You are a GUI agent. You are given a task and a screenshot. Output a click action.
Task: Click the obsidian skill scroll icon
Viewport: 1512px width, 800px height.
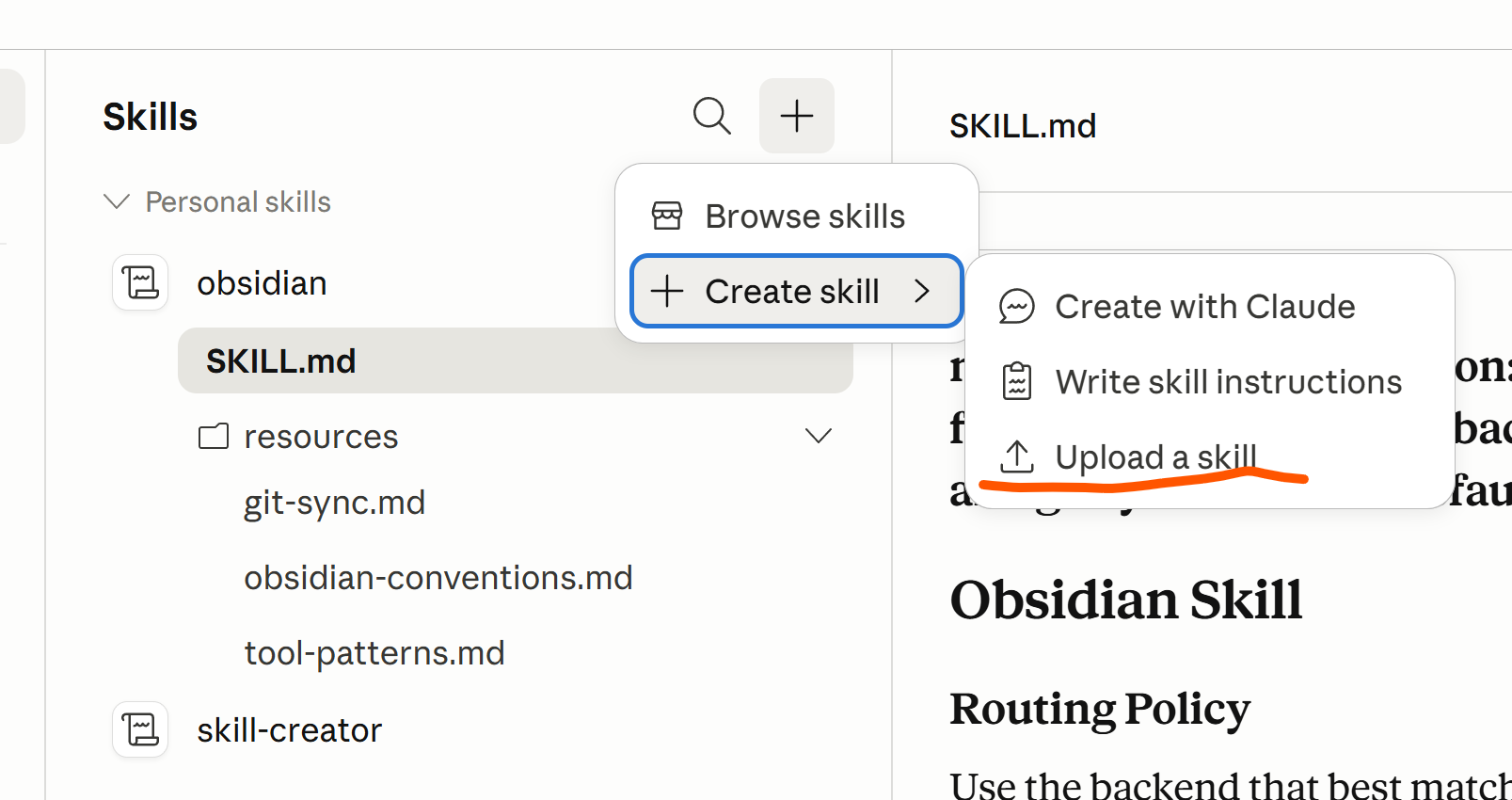pos(140,282)
